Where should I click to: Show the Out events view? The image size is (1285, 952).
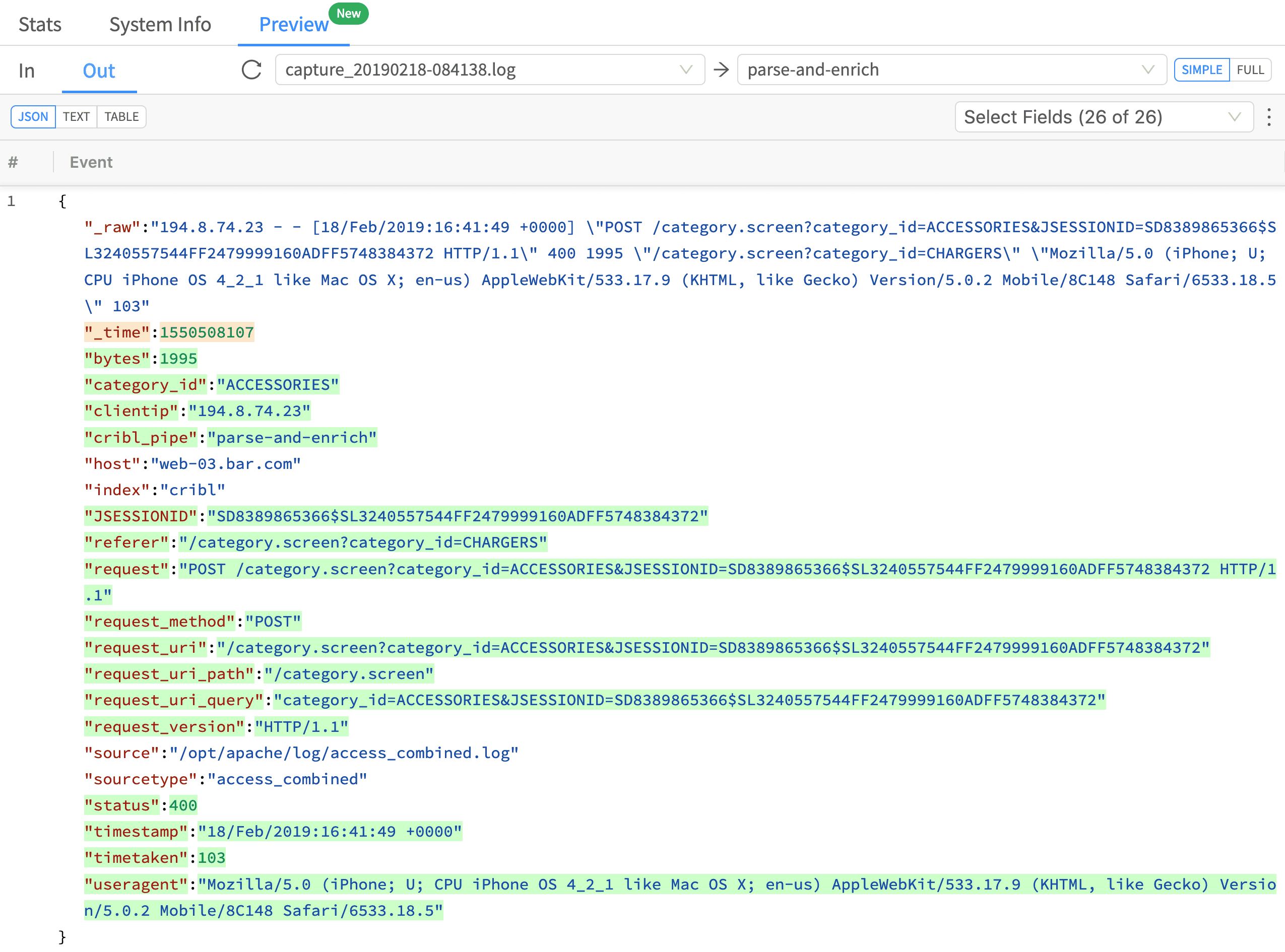[x=99, y=71]
